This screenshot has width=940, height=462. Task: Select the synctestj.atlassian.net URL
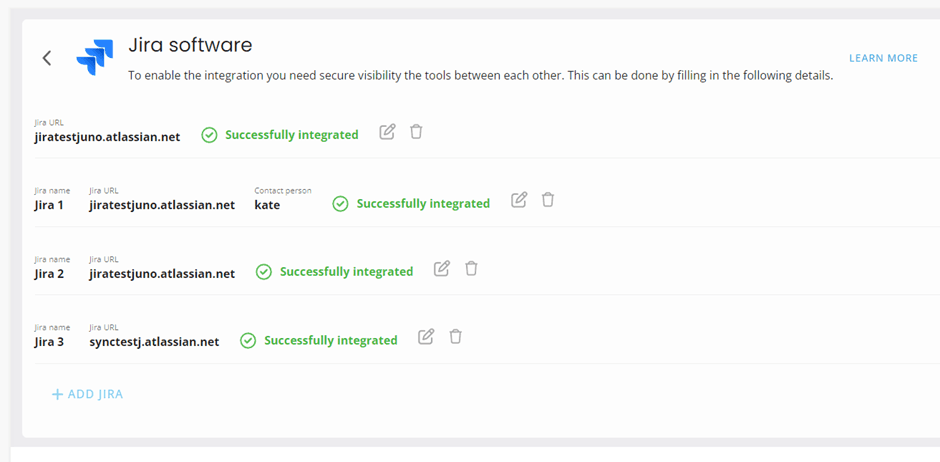click(154, 342)
